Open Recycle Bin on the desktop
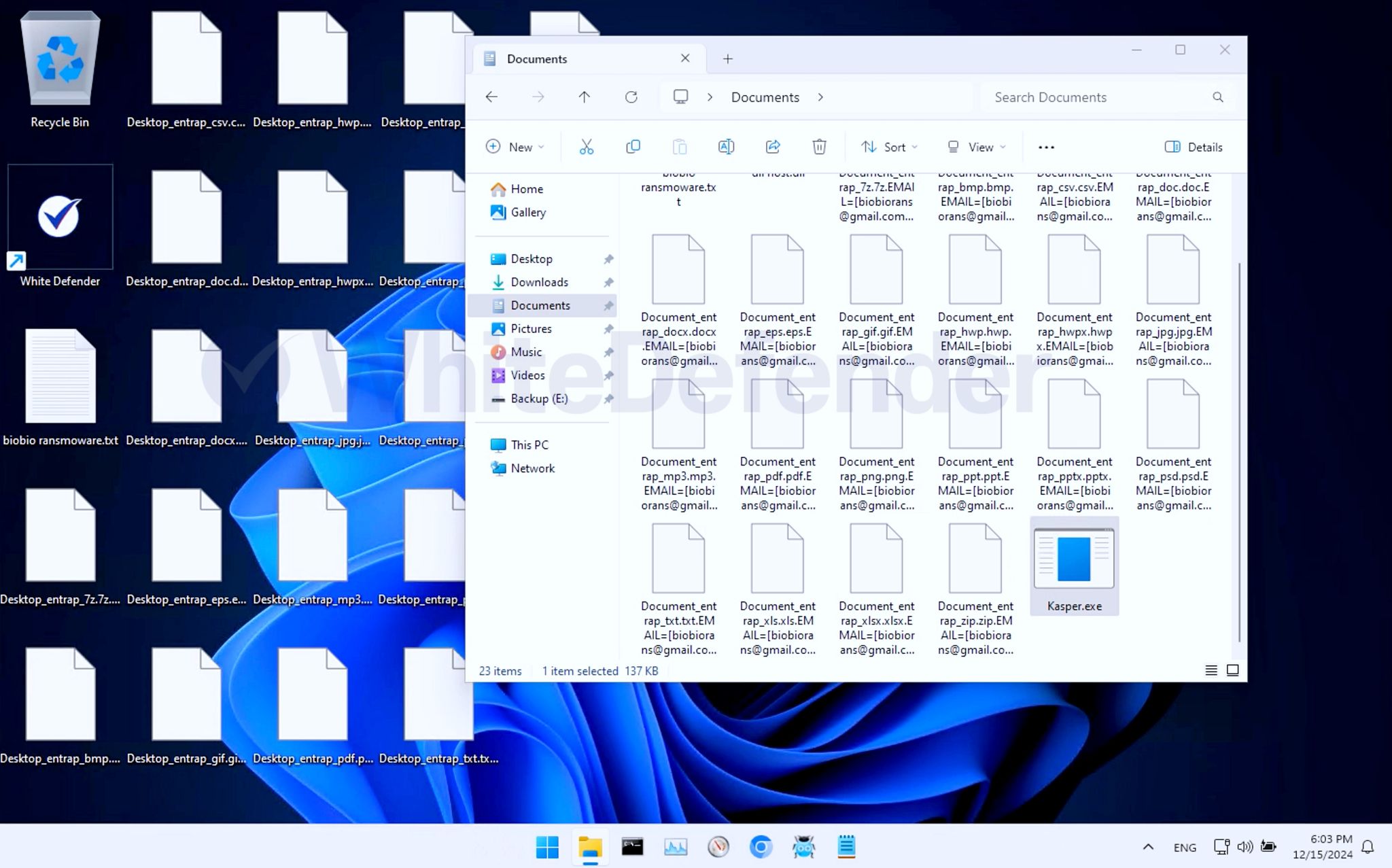Viewport: 1392px width, 868px height. click(x=60, y=70)
